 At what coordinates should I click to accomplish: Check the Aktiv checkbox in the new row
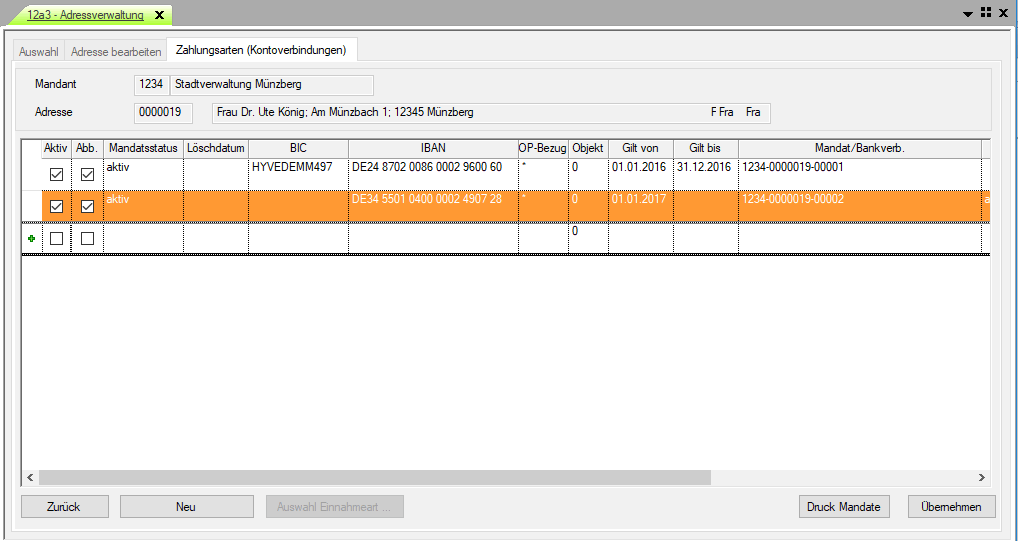57,239
